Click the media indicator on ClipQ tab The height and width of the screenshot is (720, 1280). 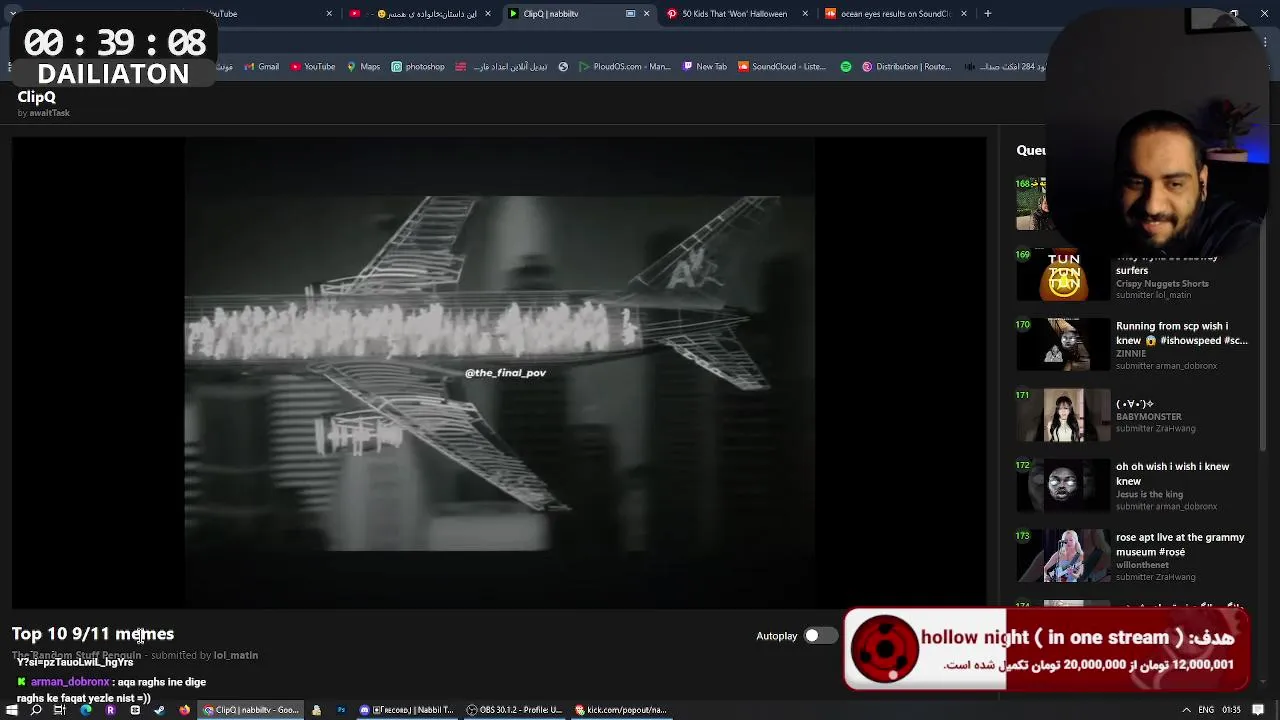(630, 14)
